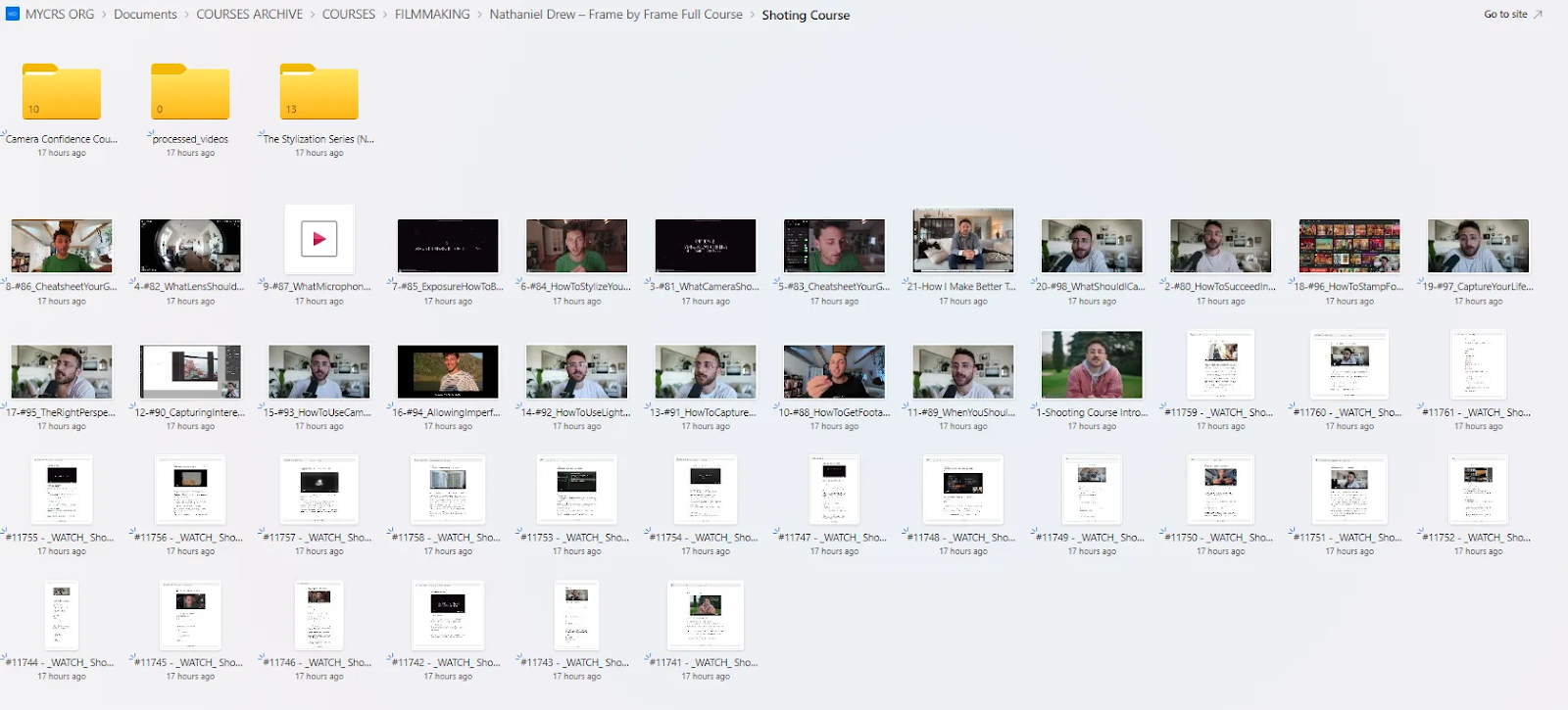Open the 18-#96_HowToStampFo video thumbnail
The height and width of the screenshot is (710, 1568).
pos(1349,246)
